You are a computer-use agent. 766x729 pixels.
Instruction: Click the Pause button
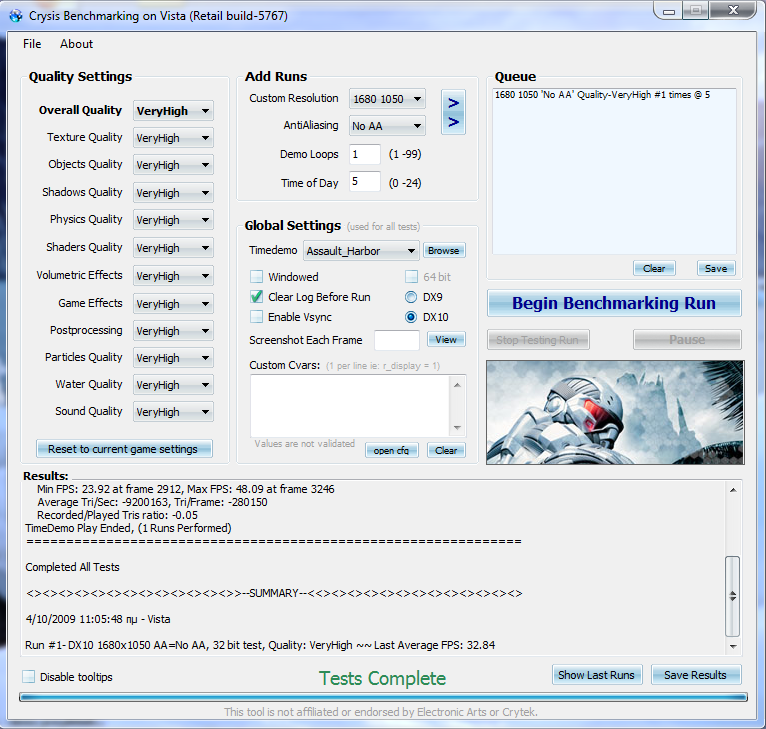click(x=687, y=340)
